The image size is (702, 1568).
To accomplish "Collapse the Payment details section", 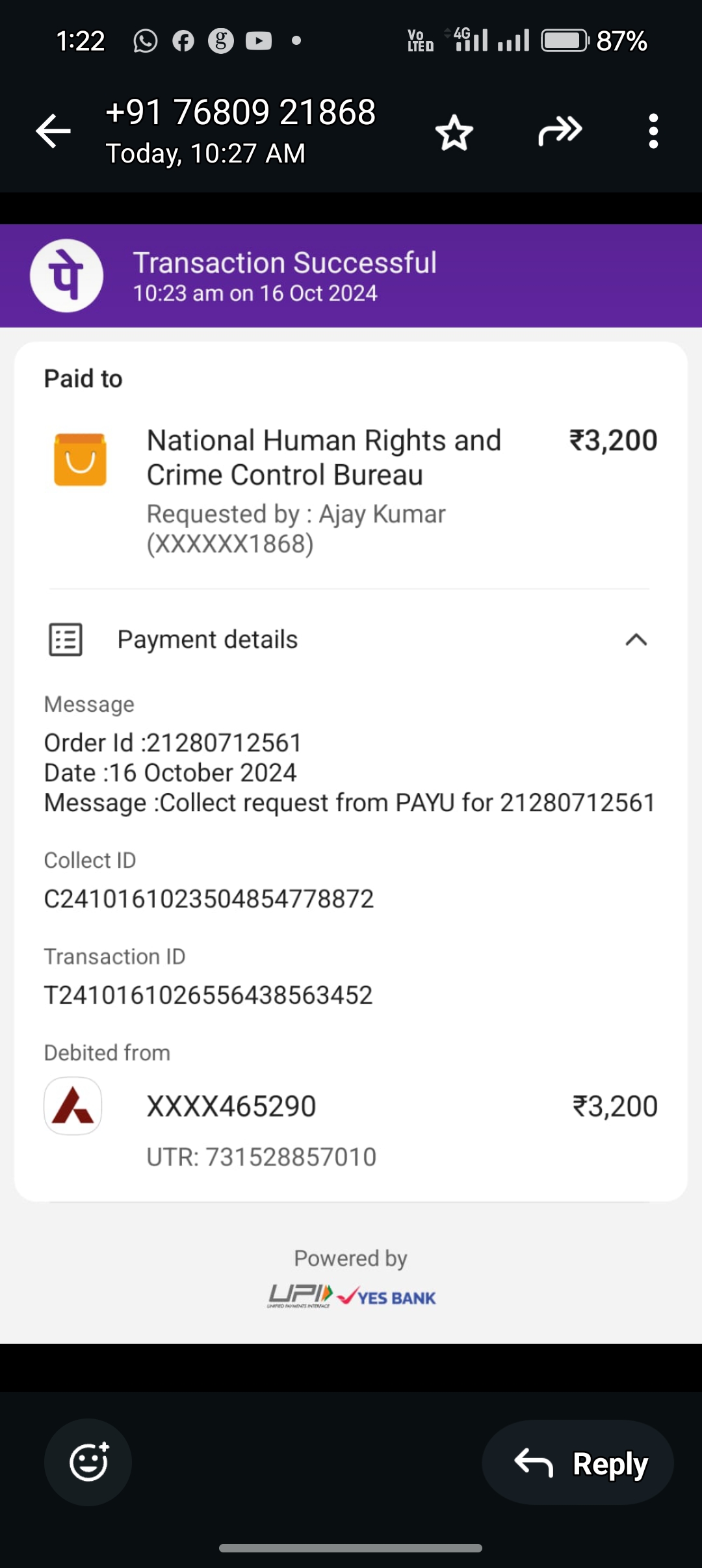I will [636, 640].
